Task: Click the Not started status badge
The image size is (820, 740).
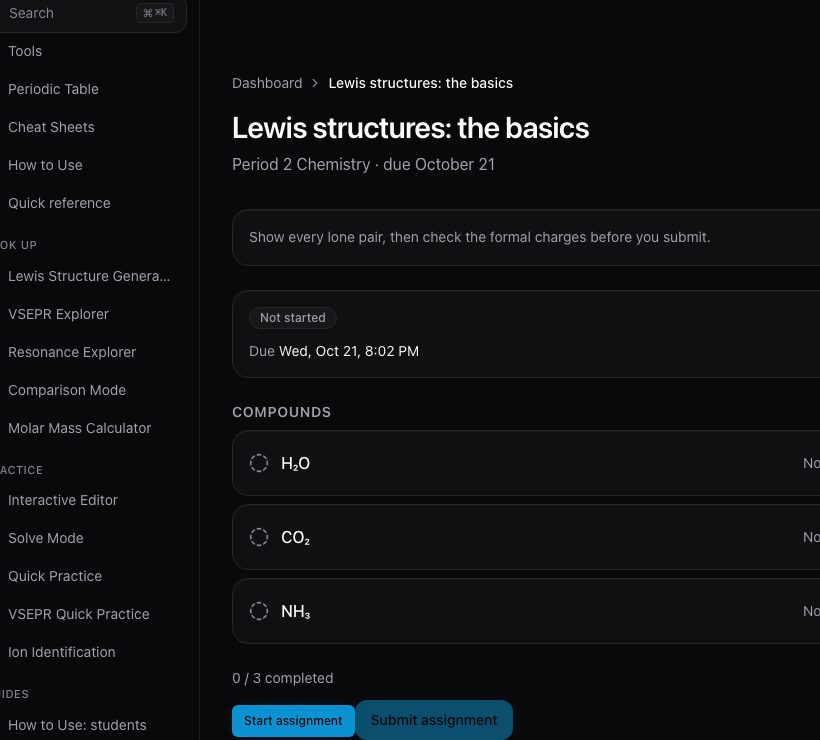Action: [x=293, y=318]
